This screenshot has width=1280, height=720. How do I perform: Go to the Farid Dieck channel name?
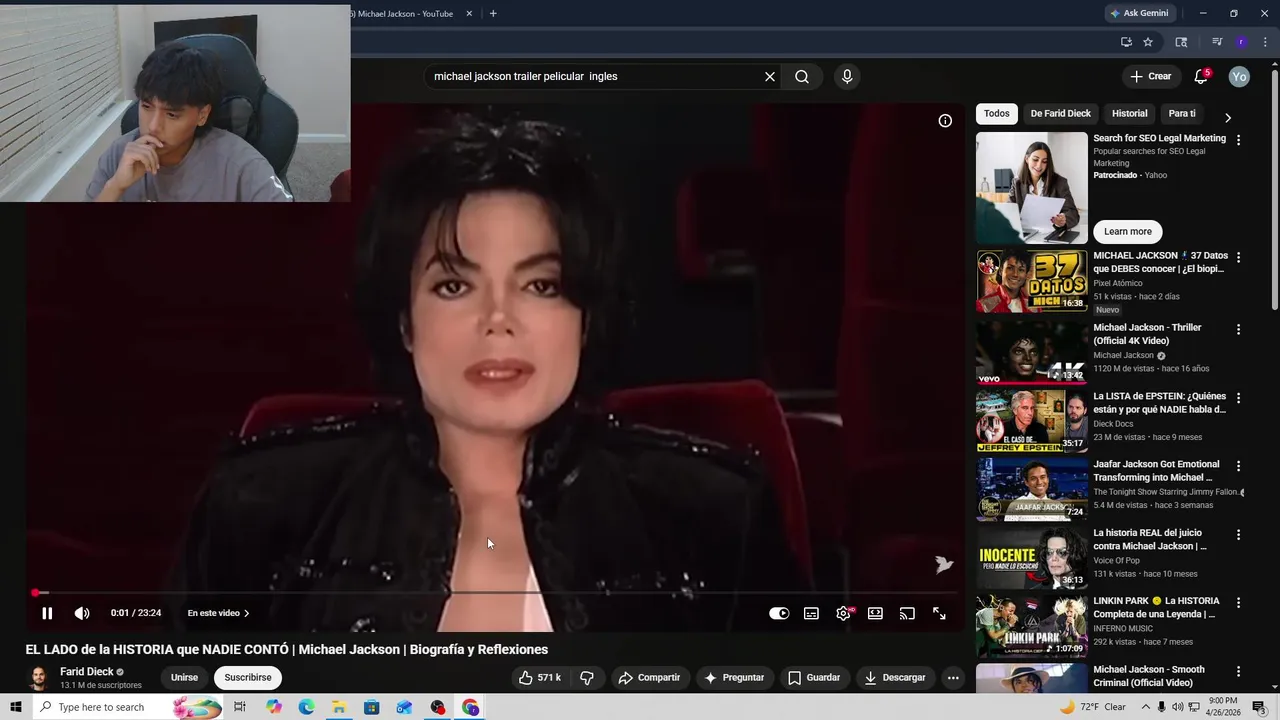[x=87, y=672]
